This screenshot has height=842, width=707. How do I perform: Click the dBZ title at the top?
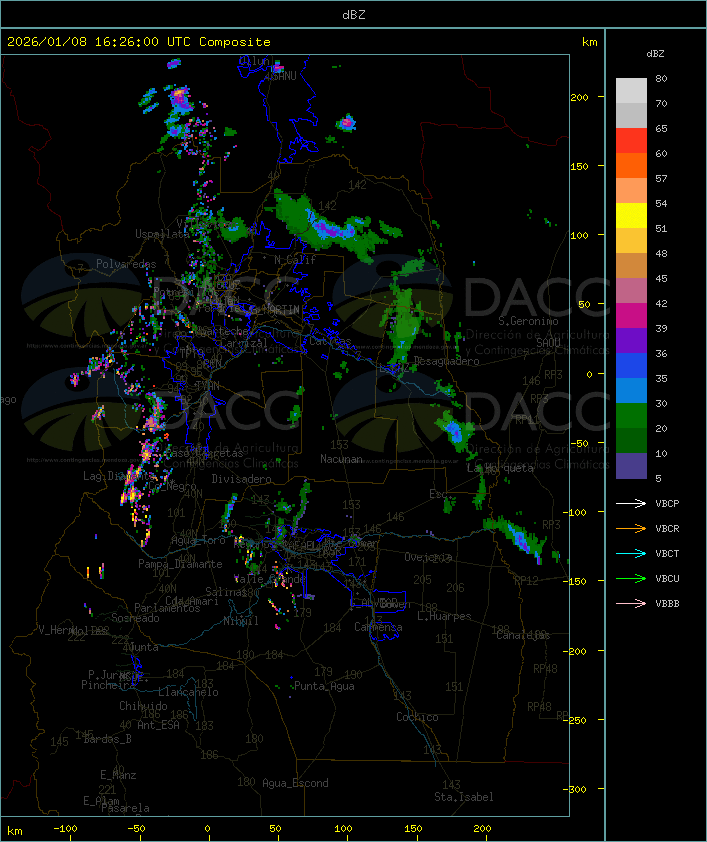tap(354, 14)
